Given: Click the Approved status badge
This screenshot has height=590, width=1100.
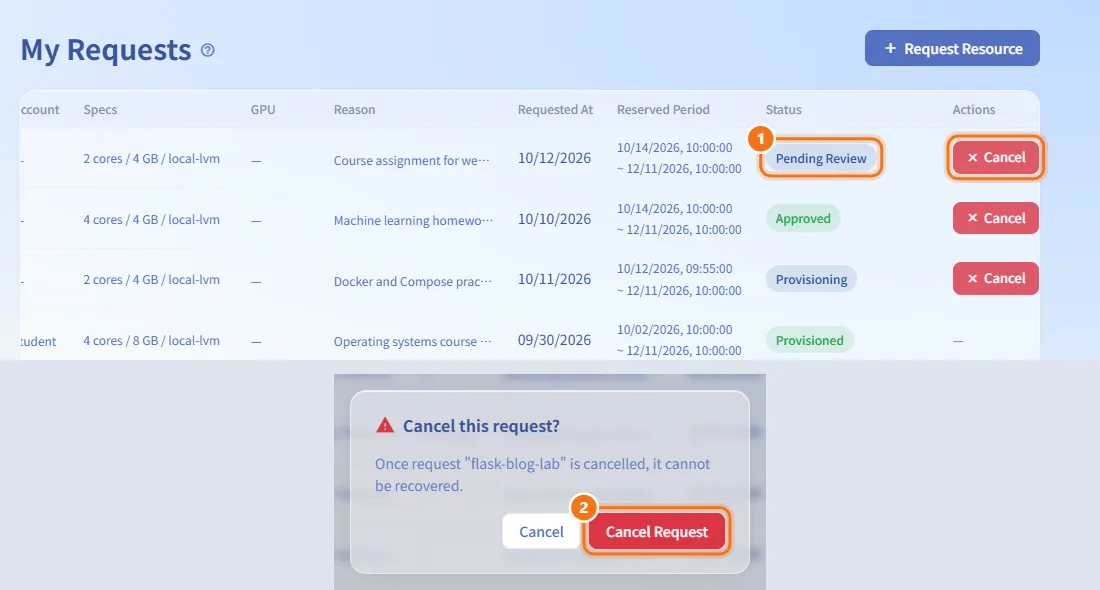Looking at the screenshot, I should (x=803, y=218).
